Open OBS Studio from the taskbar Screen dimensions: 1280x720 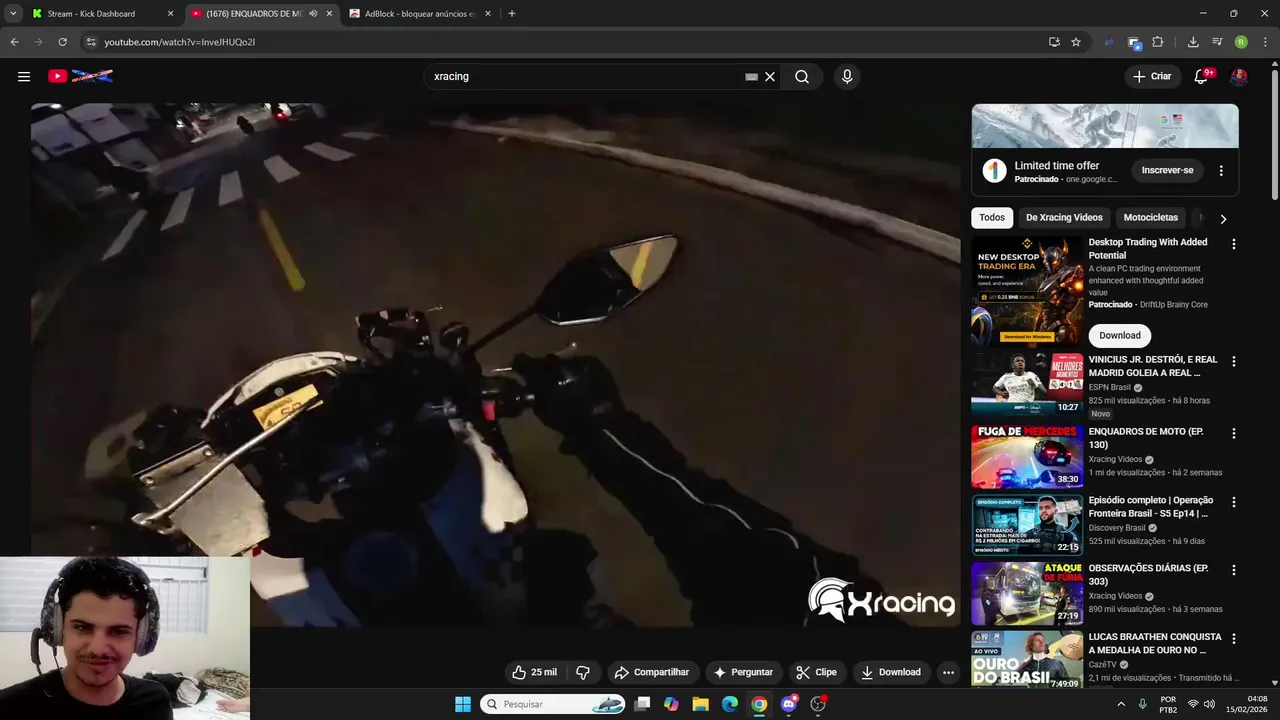(x=818, y=704)
